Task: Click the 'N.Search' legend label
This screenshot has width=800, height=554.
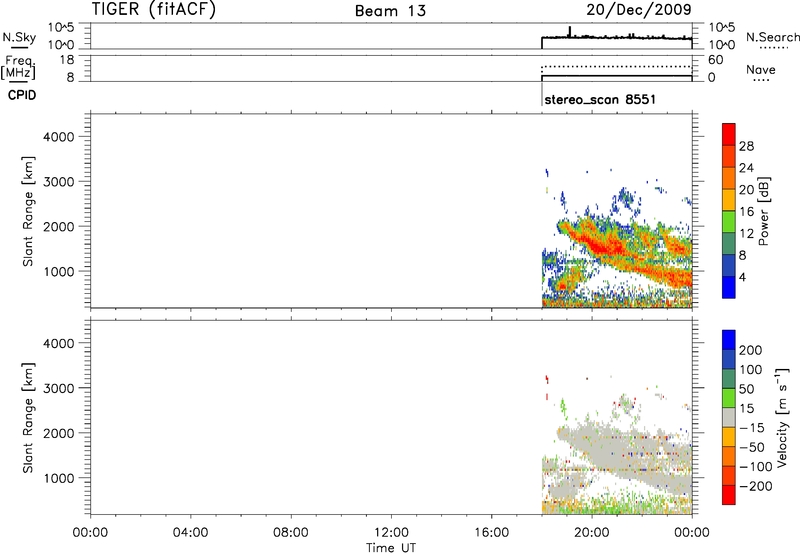Action: pos(772,37)
